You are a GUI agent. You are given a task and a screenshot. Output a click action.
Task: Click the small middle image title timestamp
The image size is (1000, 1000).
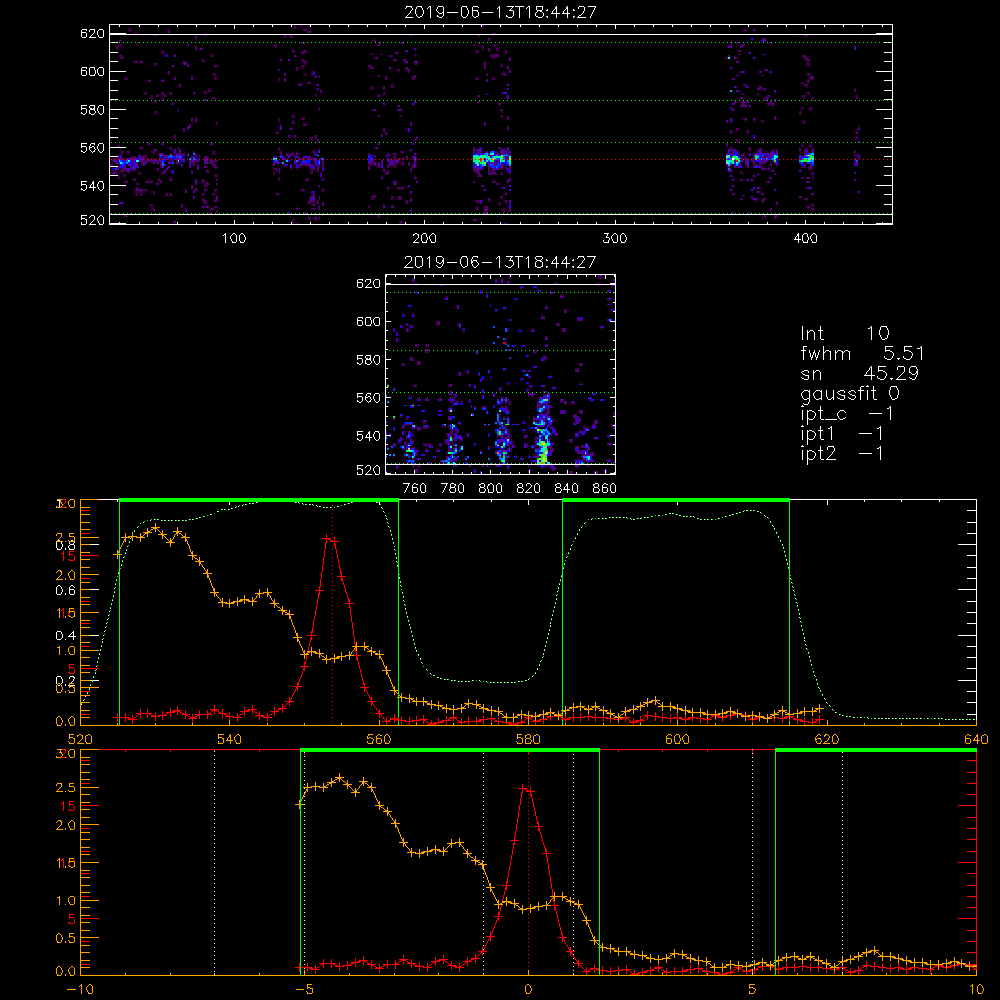(x=501, y=262)
